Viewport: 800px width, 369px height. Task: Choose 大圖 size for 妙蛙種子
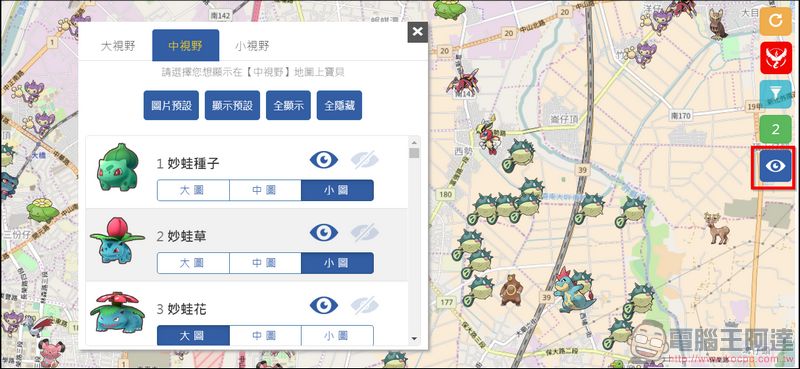[x=193, y=190]
